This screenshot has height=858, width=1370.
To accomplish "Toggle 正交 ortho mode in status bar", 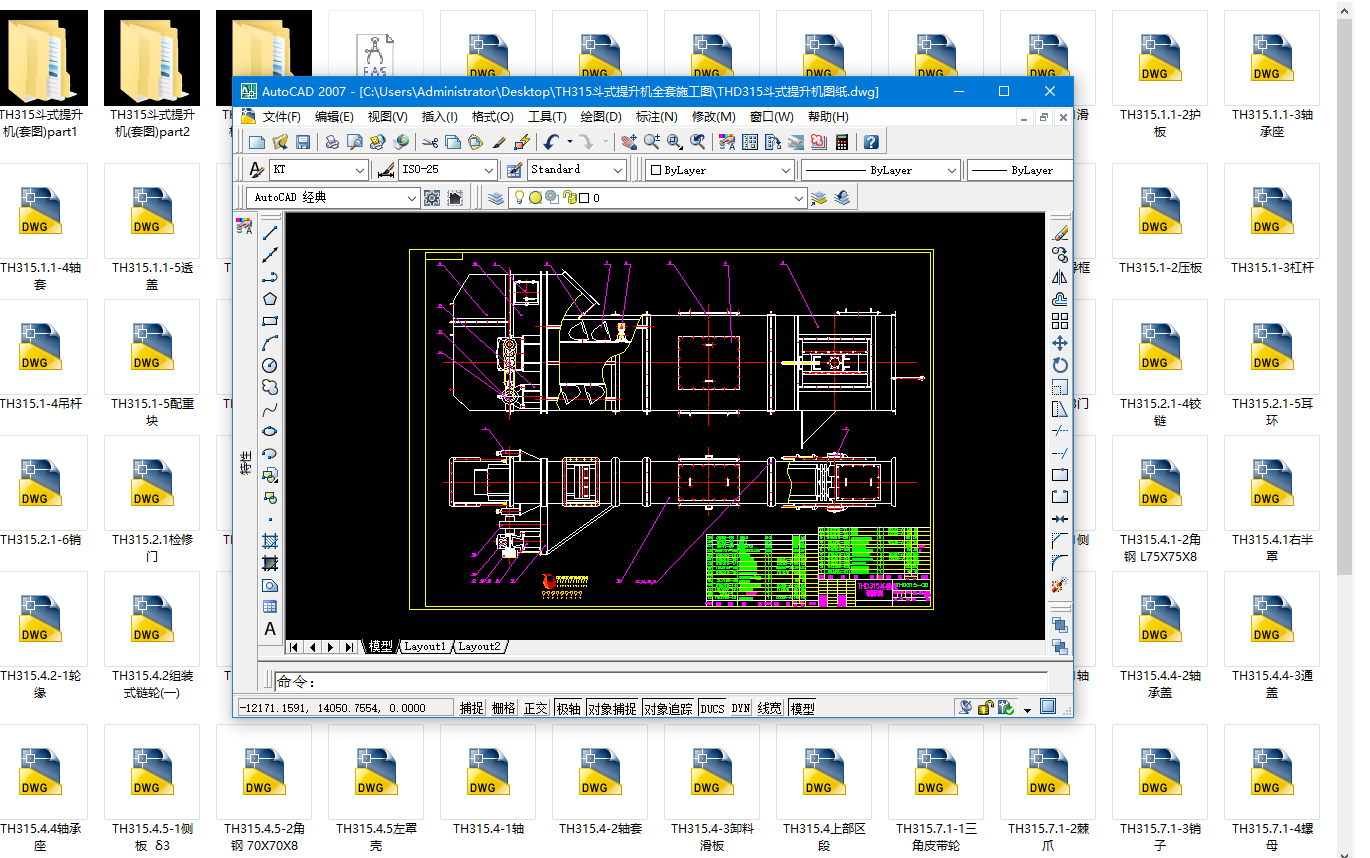I will tap(536, 708).
